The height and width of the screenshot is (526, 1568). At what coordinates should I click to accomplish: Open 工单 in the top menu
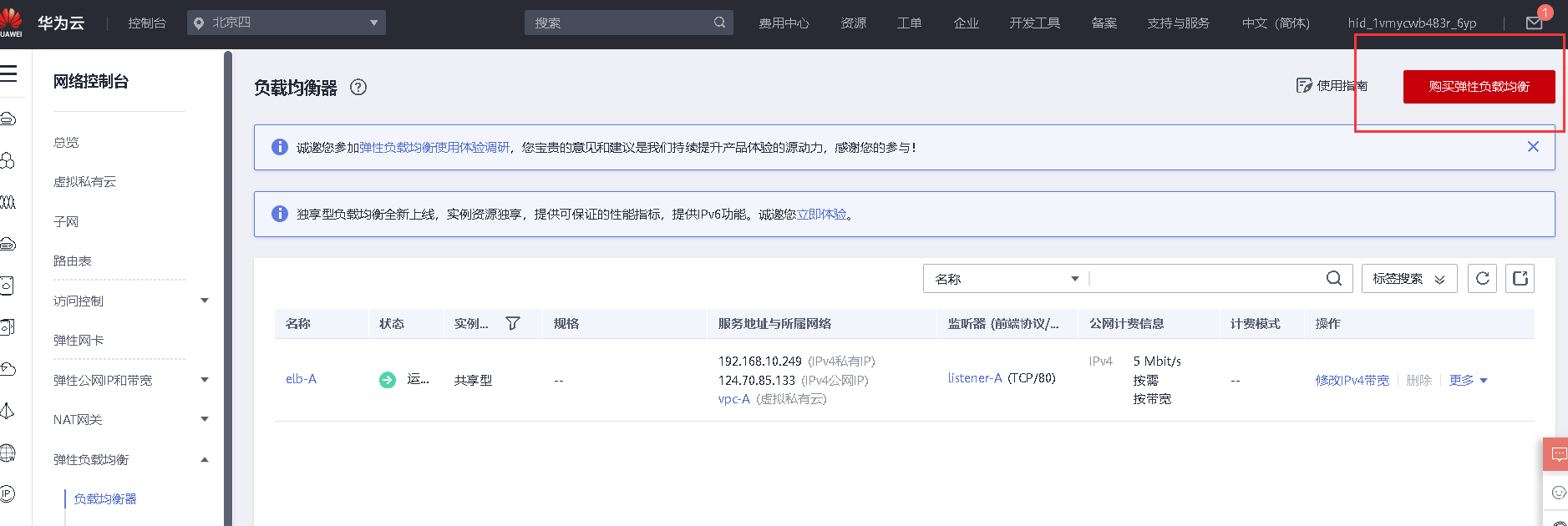909,23
